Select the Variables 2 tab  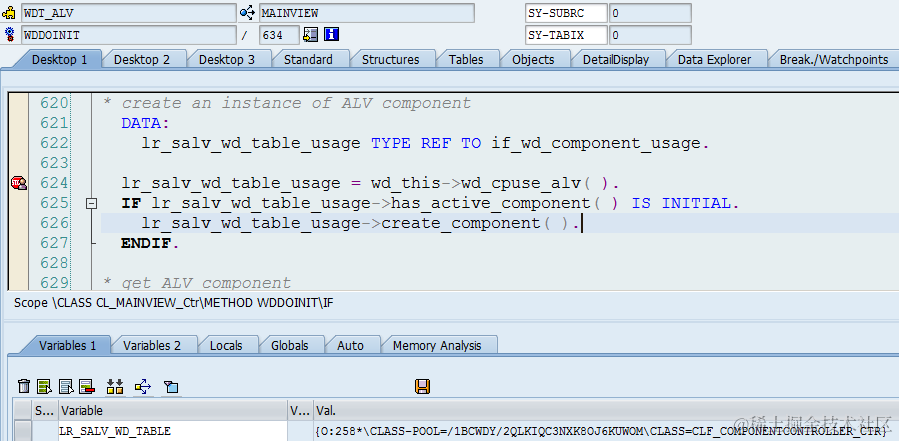[x=152, y=346]
